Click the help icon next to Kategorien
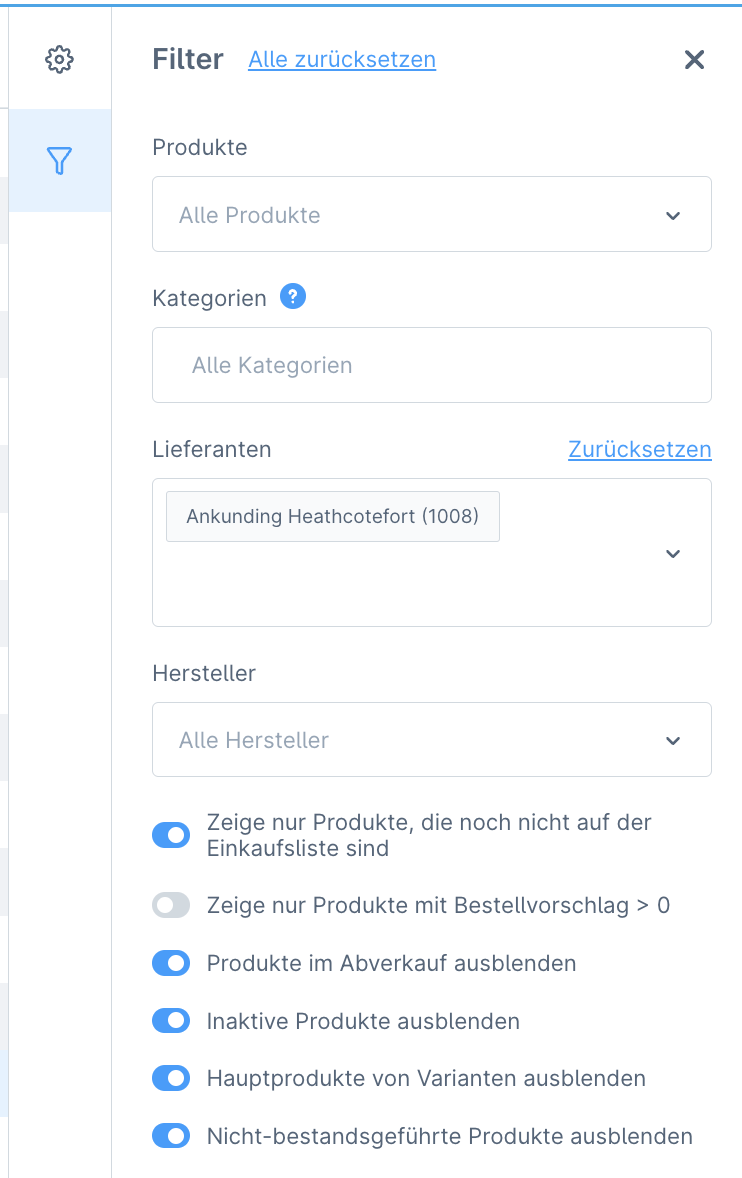Screen dimensions: 742x1178 (293, 296)
